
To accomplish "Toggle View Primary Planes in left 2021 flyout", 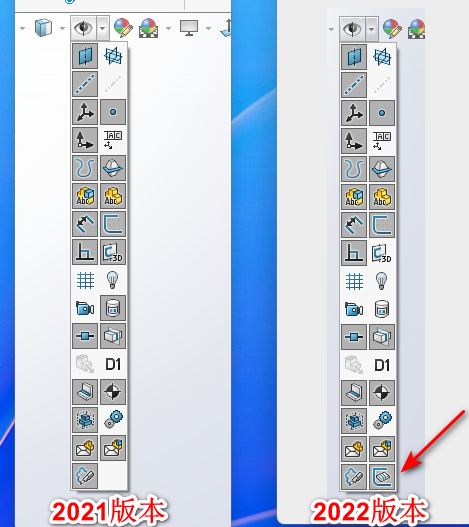I will [113, 56].
